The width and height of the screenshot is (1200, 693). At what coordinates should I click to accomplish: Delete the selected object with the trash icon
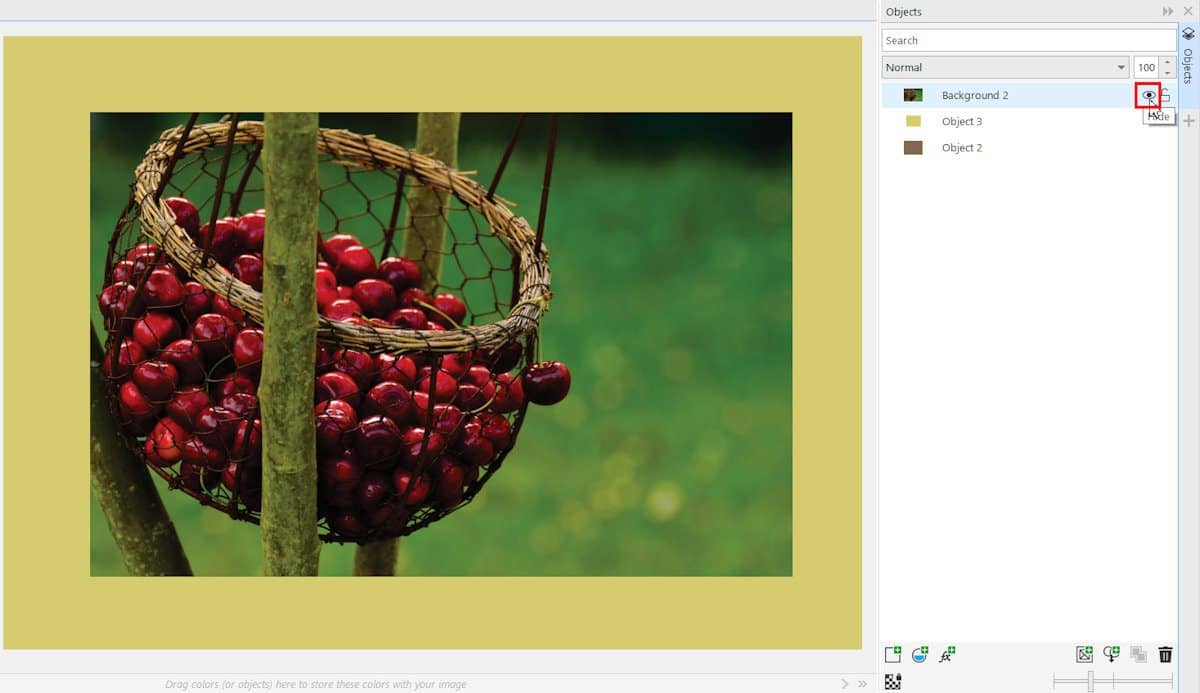[x=1165, y=653]
